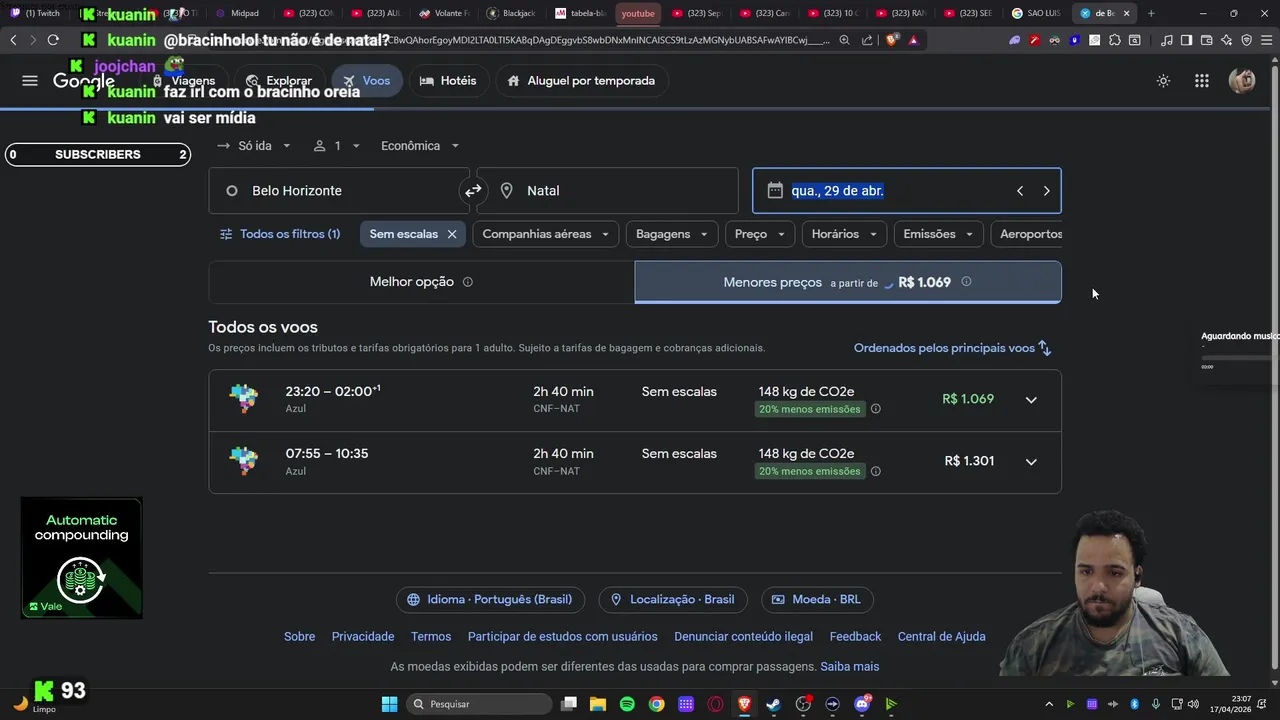The image size is (1280, 720).
Task: Click the Saiba mais link
Action: click(850, 667)
